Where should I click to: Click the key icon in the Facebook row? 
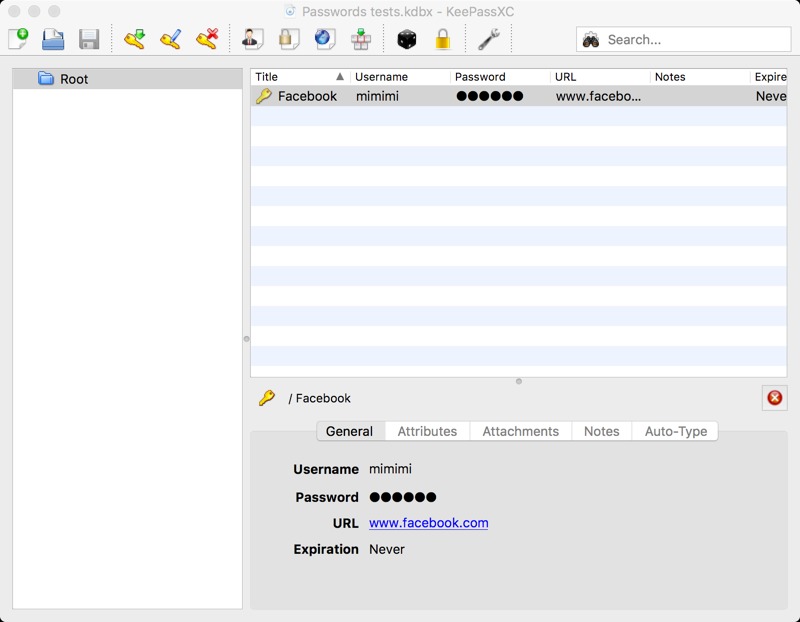(264, 96)
